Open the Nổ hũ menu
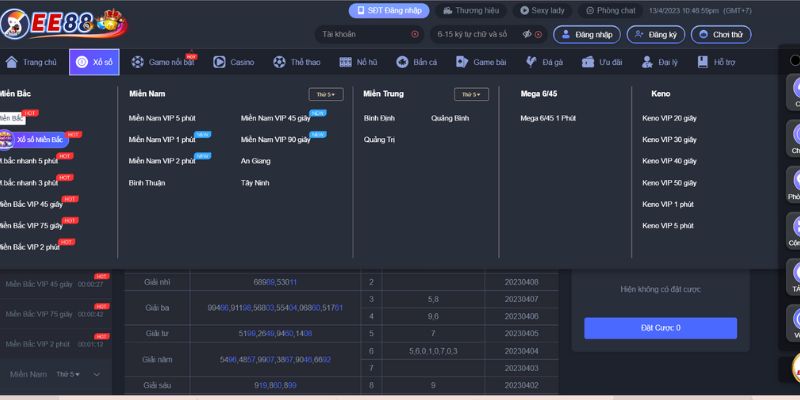800x400 pixels. coord(358,62)
